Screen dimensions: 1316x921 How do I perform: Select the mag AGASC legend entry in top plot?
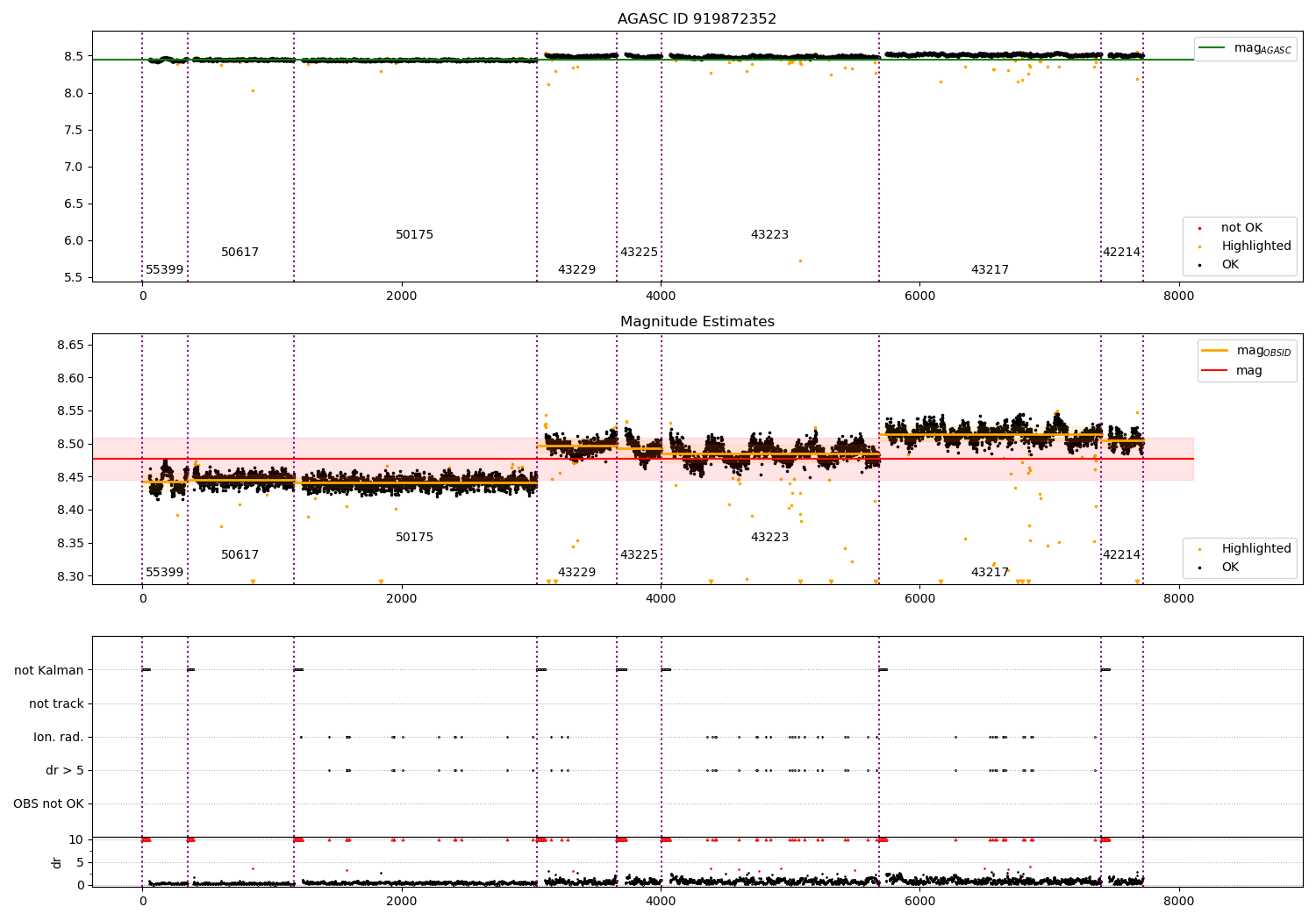(1246, 48)
